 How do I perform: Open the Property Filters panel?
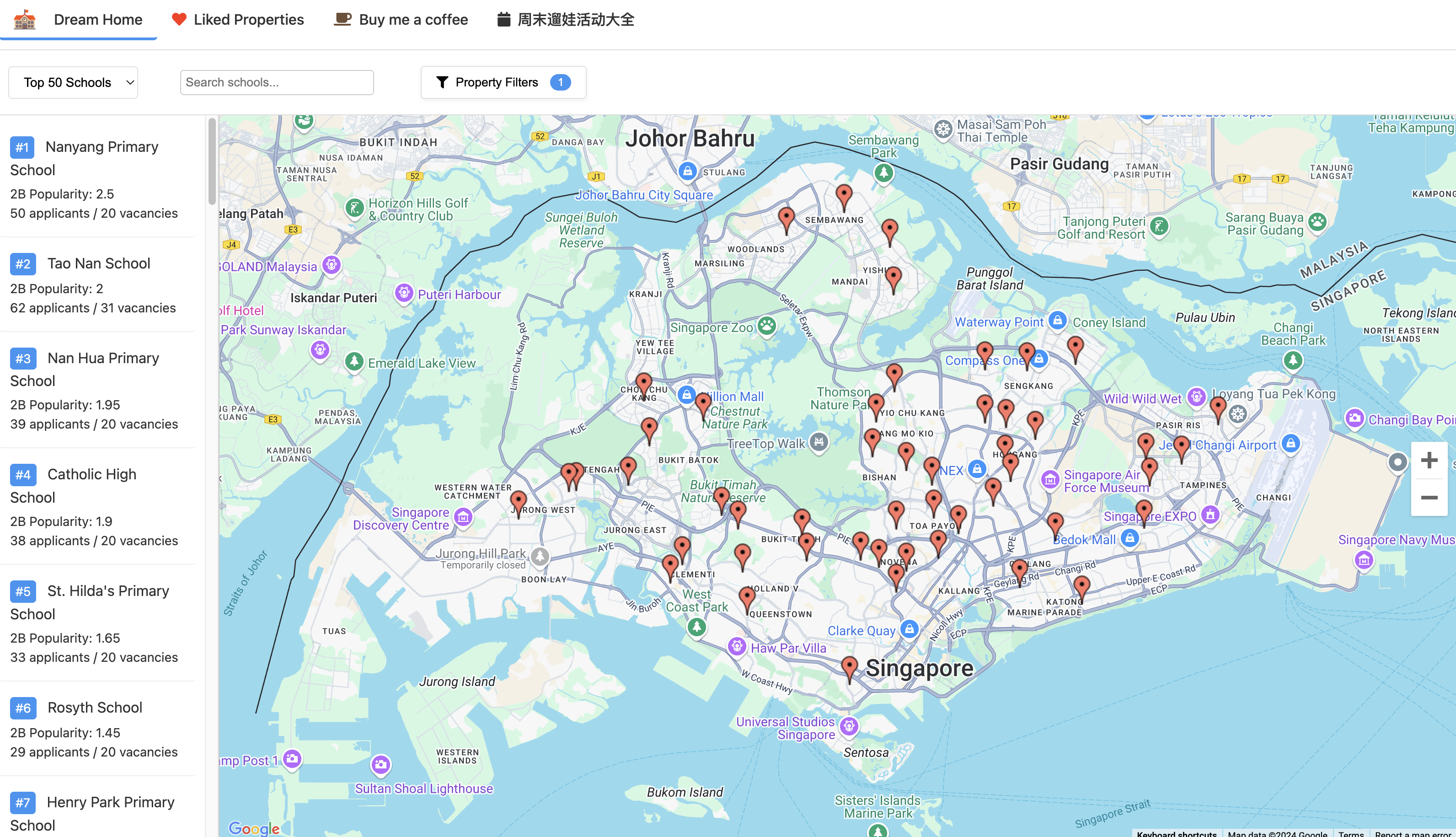pos(503,82)
